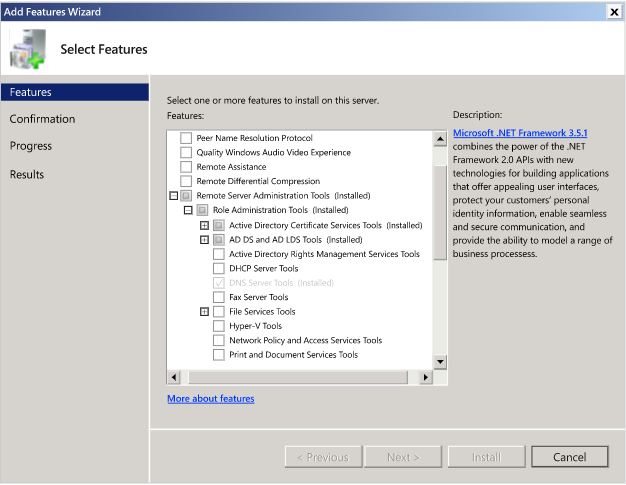Screen dimensions: 626x485
Task: Click the Add Features server icon
Action: 27,49
